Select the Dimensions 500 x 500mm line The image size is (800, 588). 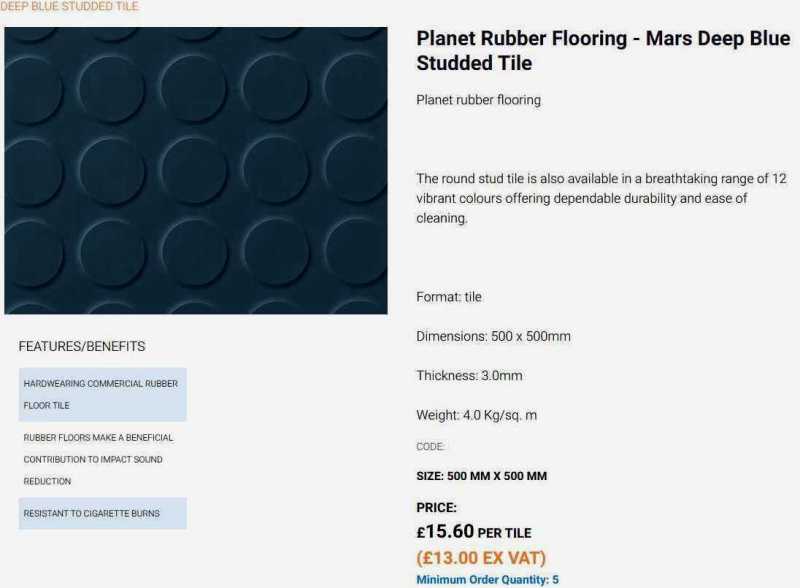[x=493, y=336]
